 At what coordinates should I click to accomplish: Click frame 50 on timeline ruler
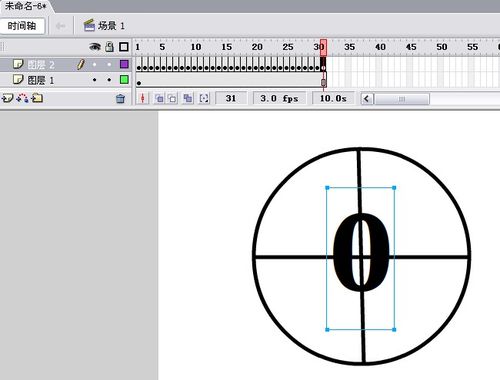[x=442, y=47]
